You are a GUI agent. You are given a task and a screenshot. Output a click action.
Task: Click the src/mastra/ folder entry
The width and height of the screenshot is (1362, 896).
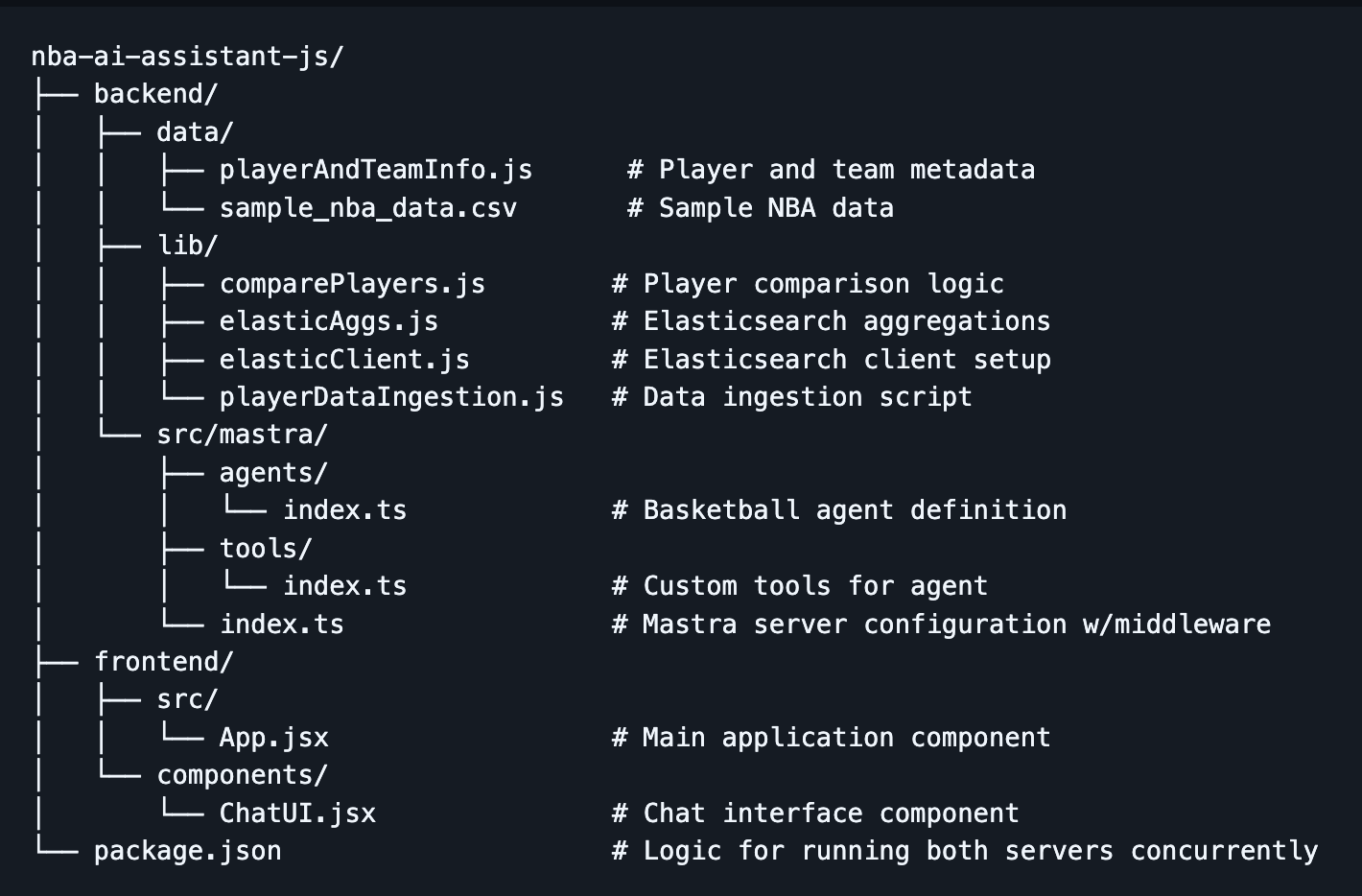click(242, 435)
